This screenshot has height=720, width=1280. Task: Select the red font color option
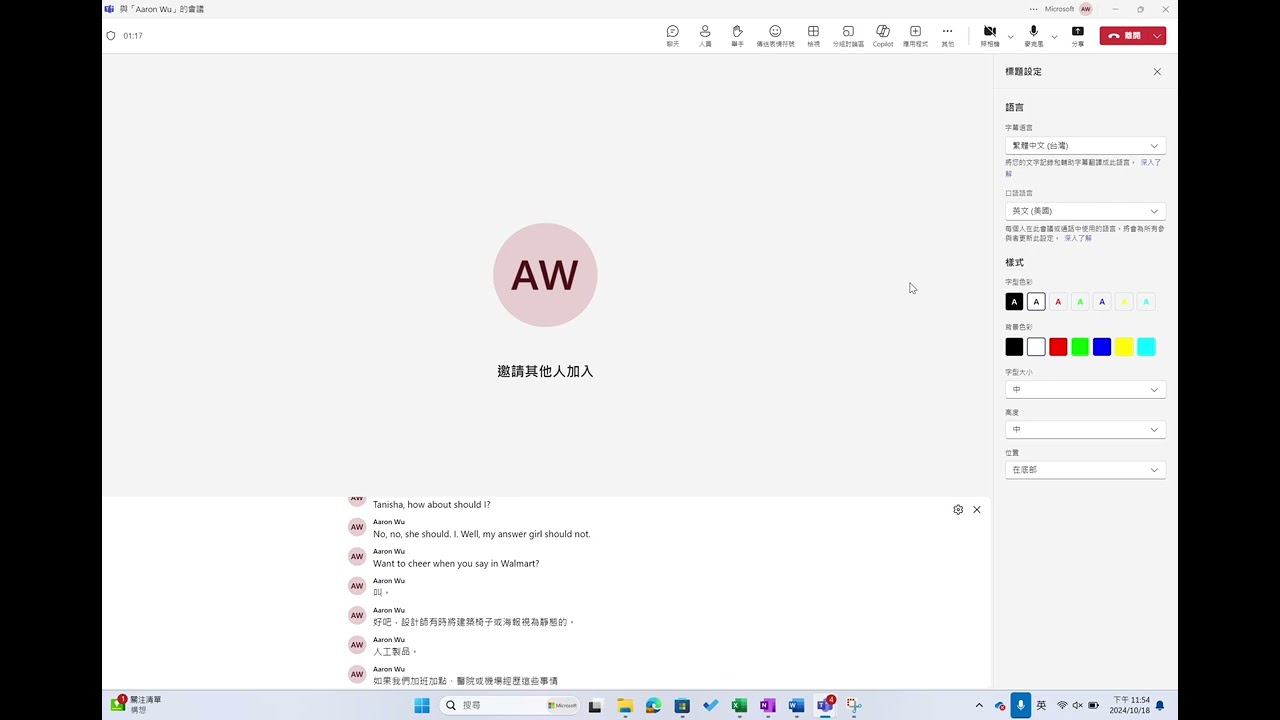(x=1058, y=302)
